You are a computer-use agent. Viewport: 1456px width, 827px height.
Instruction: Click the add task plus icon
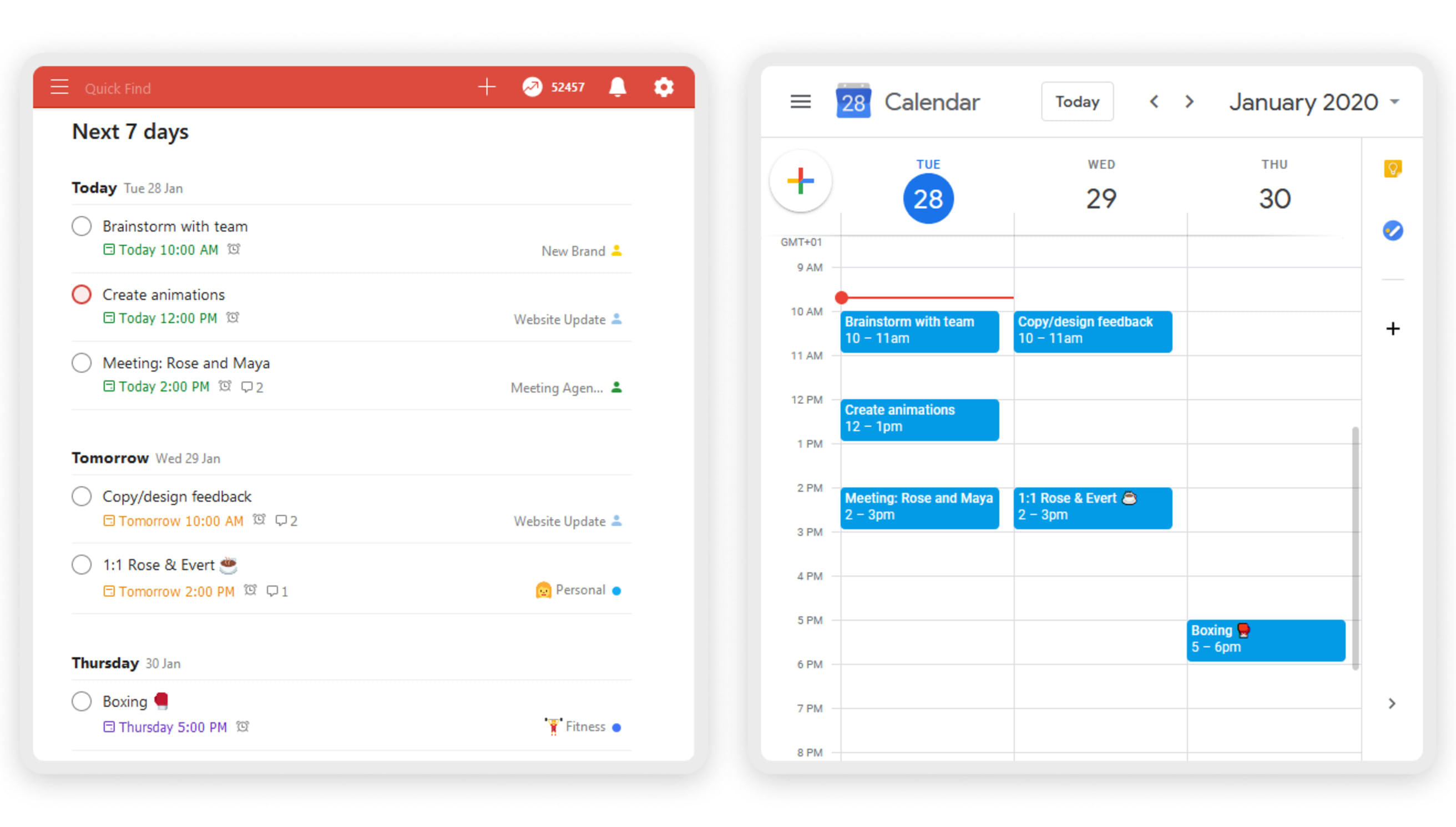pos(488,89)
